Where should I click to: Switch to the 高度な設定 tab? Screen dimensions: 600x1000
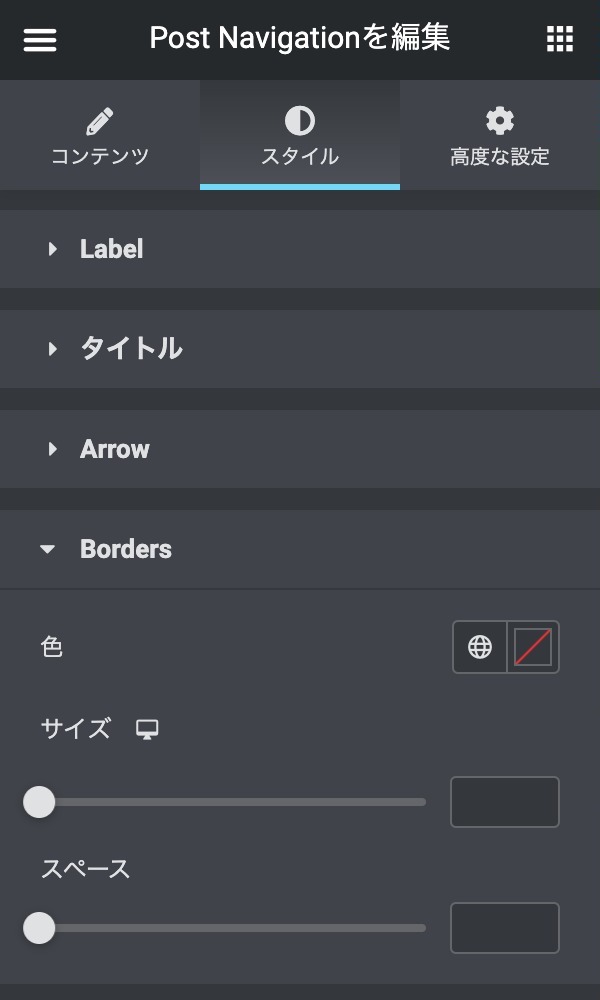point(500,157)
